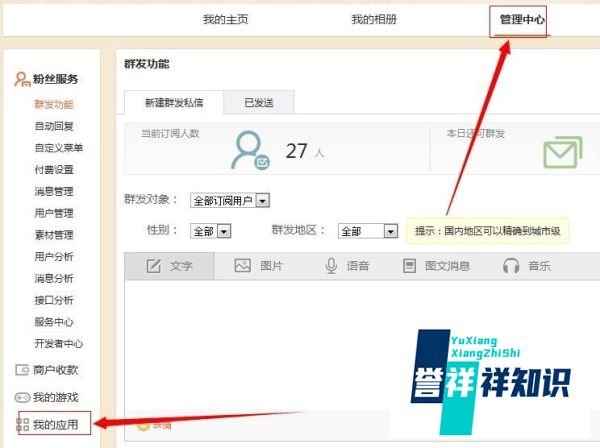Click the emoji 表情 icon below editor
The width and height of the screenshot is (600, 448).
(143, 425)
